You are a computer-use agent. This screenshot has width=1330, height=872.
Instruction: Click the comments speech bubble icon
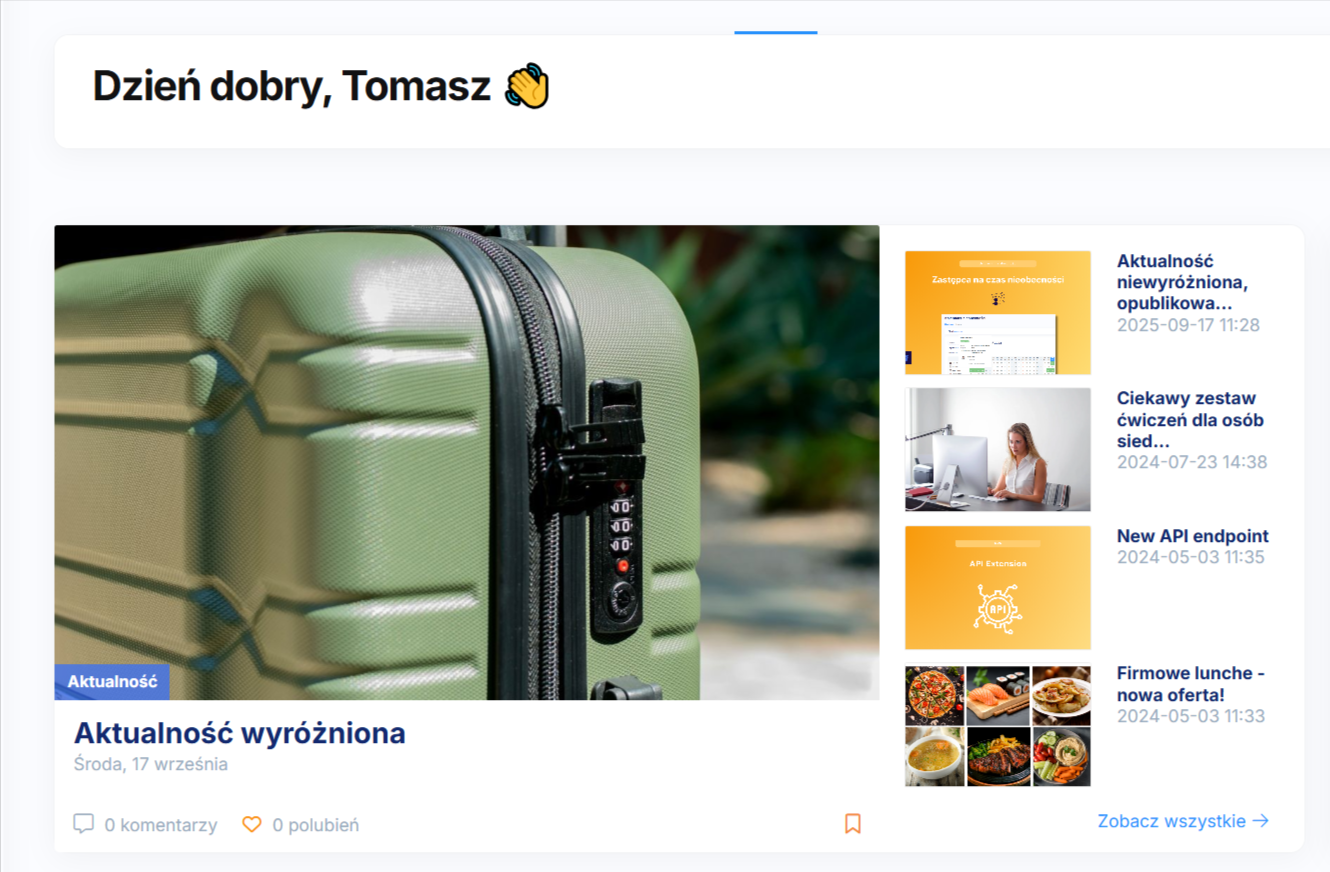tap(84, 824)
